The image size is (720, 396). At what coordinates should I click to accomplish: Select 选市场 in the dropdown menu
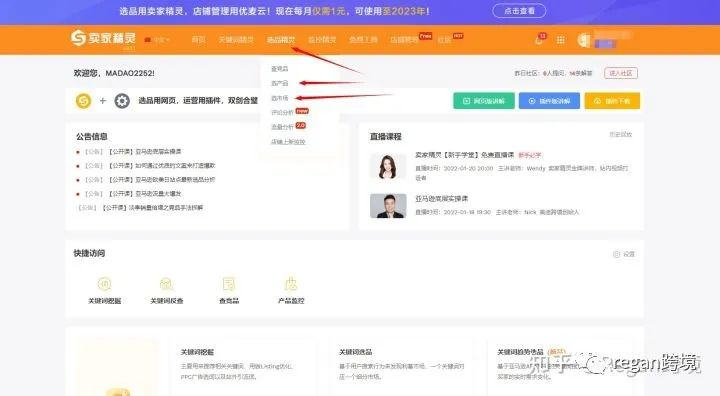coord(280,98)
